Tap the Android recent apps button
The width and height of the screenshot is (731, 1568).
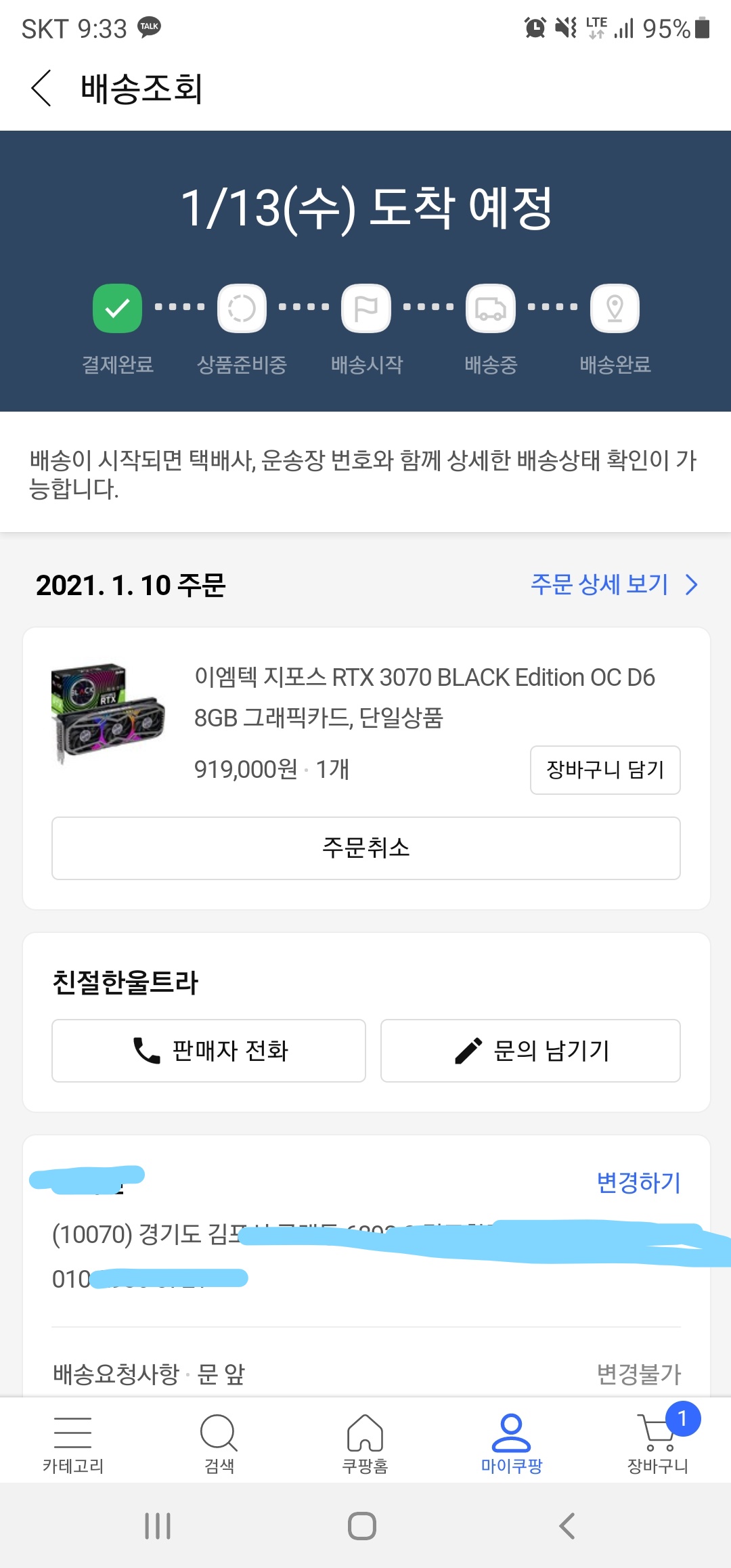pos(158,1526)
